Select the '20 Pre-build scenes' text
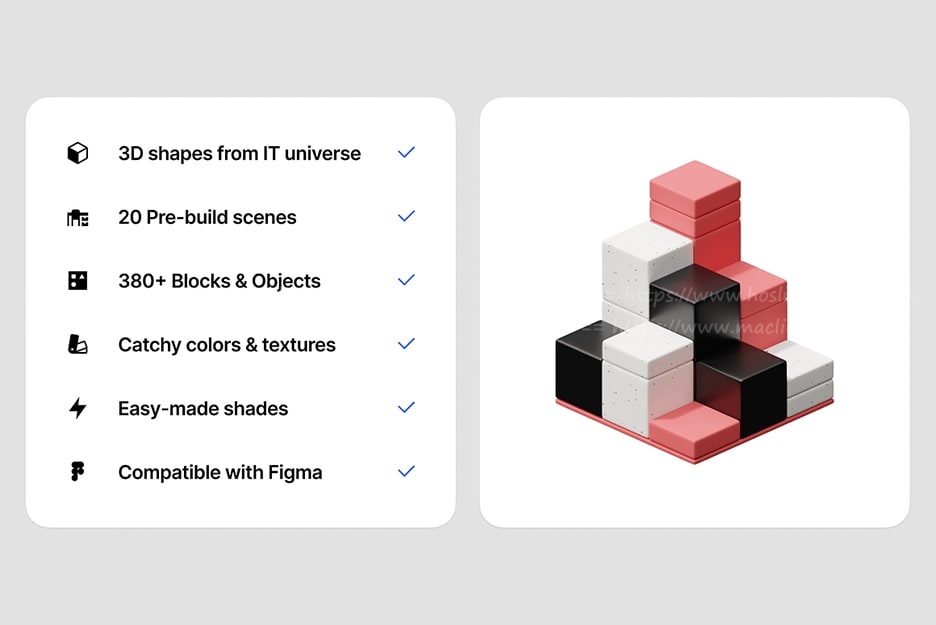Screen dimensions: 936x625 (207, 217)
